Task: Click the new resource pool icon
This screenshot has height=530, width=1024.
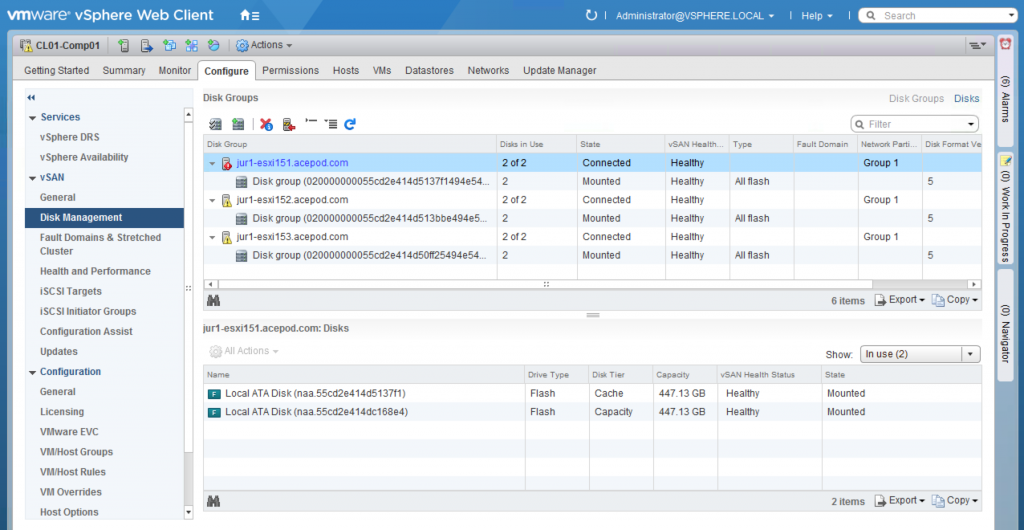Action: click(214, 45)
